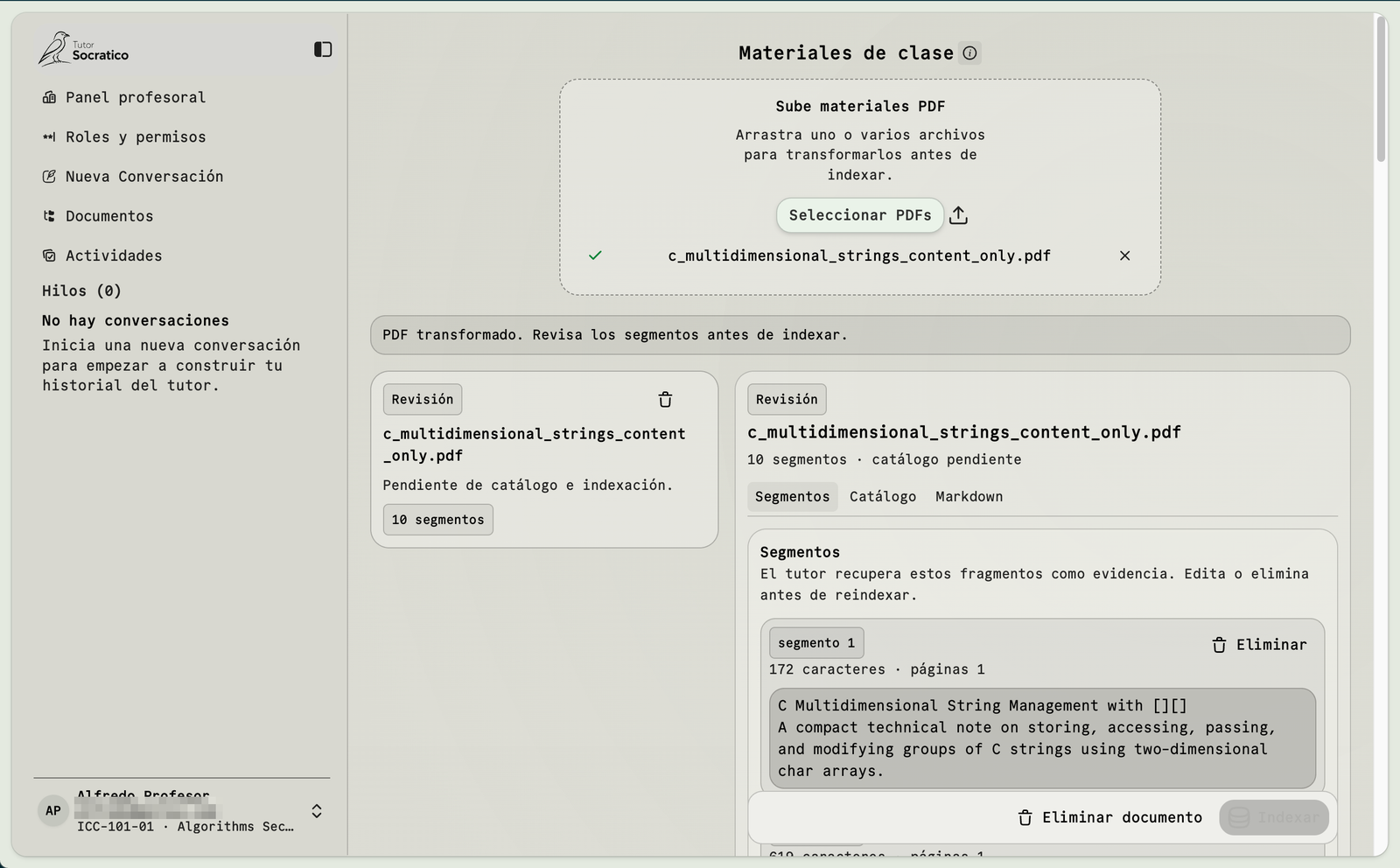Screen dimensions: 1400x868
Task: Switch to the Segmentos tab
Action: (792, 496)
